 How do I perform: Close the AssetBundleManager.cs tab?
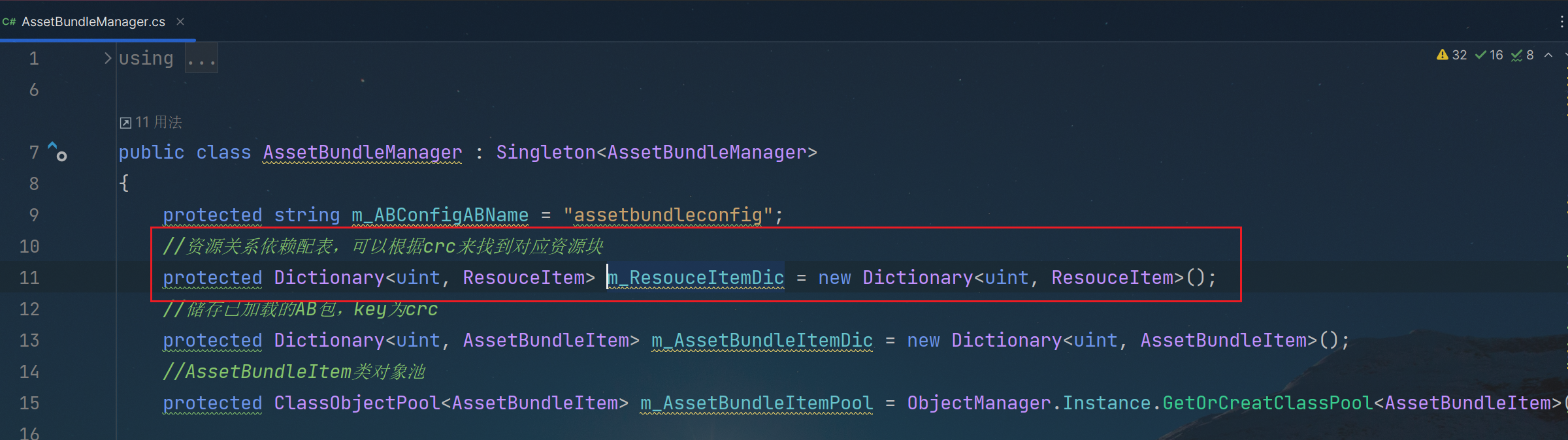click(180, 22)
